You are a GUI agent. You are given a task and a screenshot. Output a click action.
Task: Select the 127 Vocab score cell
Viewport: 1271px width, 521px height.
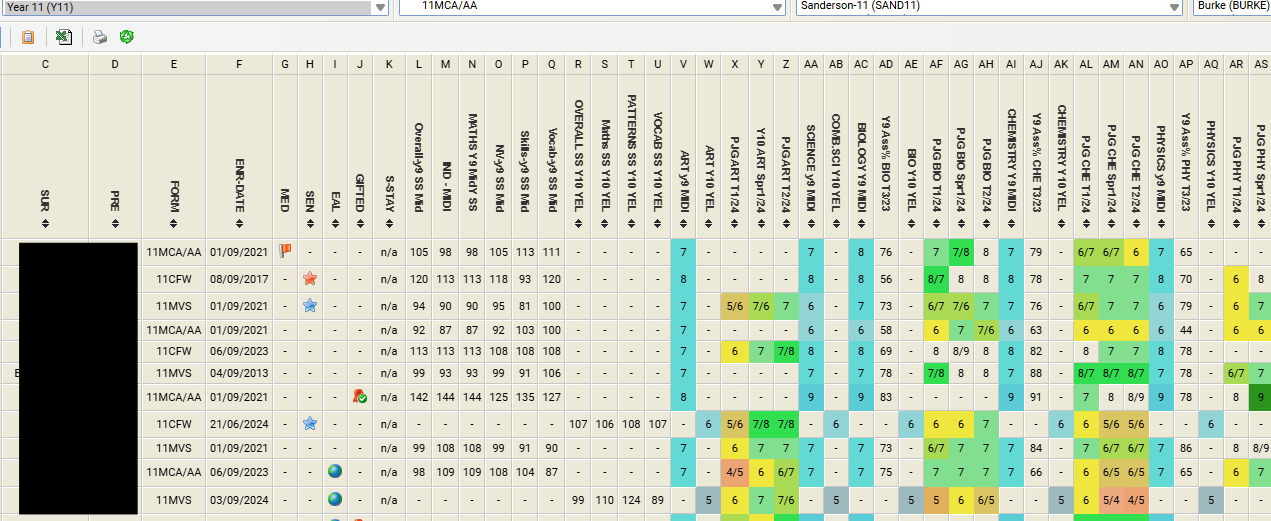click(x=551, y=397)
